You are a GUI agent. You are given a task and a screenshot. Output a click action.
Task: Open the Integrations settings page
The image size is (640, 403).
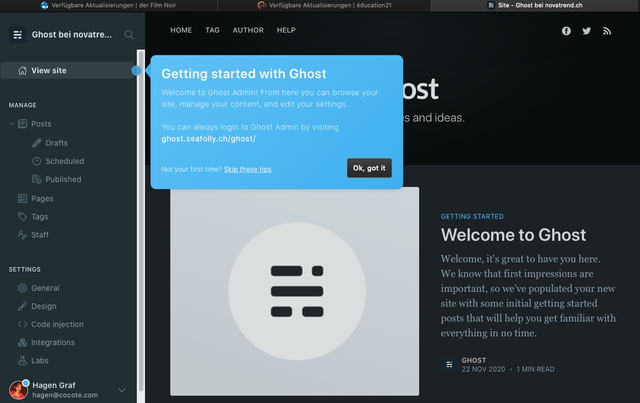(52, 342)
